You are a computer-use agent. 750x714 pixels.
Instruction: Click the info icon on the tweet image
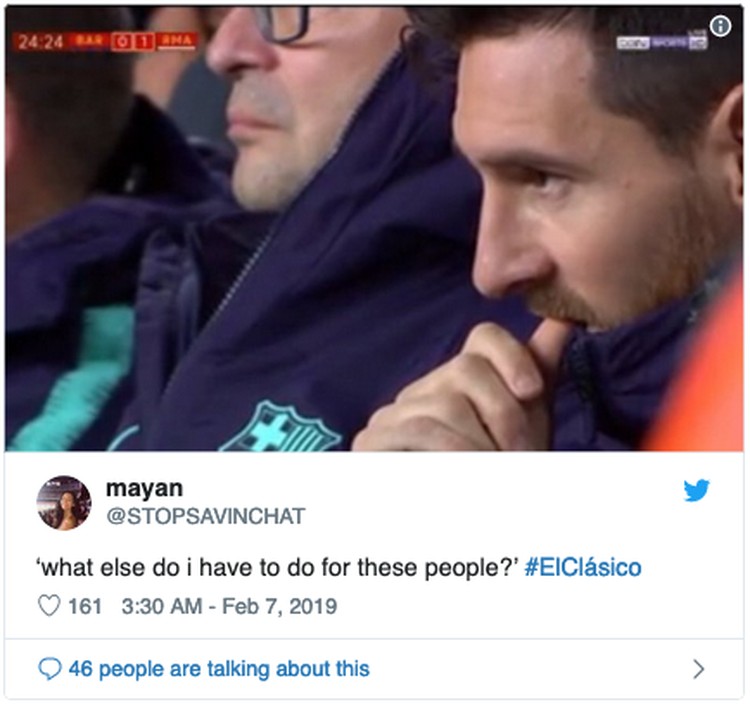tap(720, 26)
